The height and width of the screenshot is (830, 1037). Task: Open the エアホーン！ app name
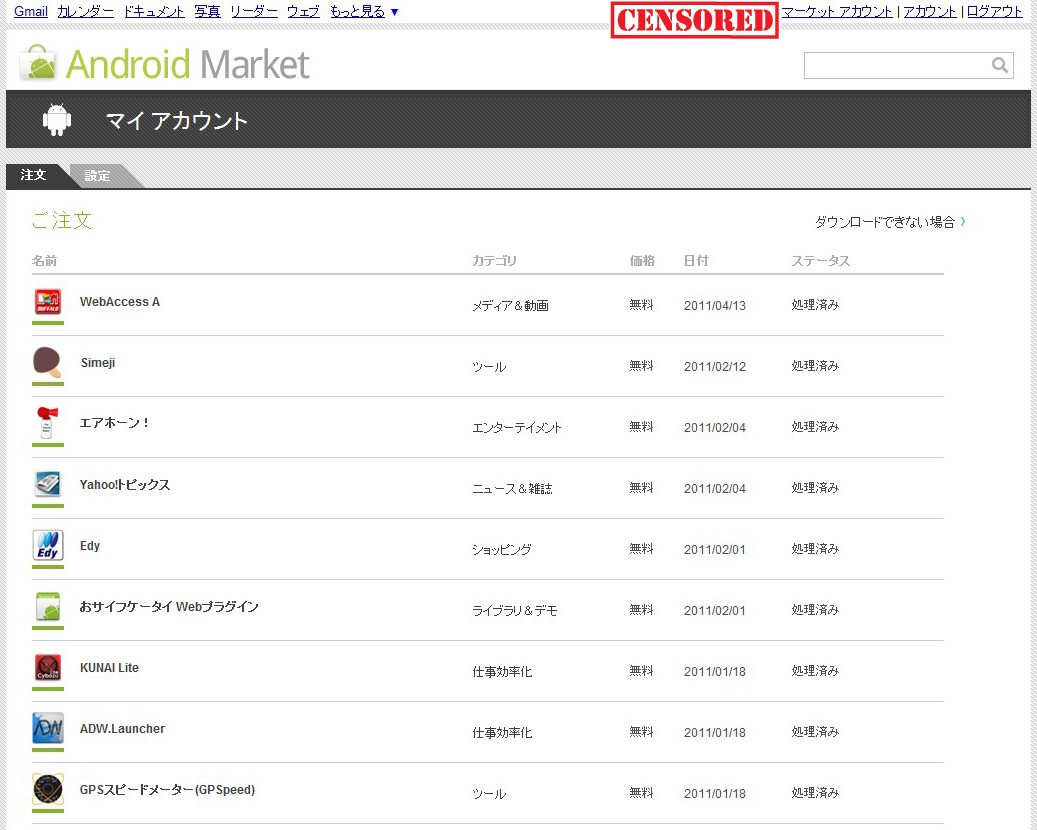(114, 423)
